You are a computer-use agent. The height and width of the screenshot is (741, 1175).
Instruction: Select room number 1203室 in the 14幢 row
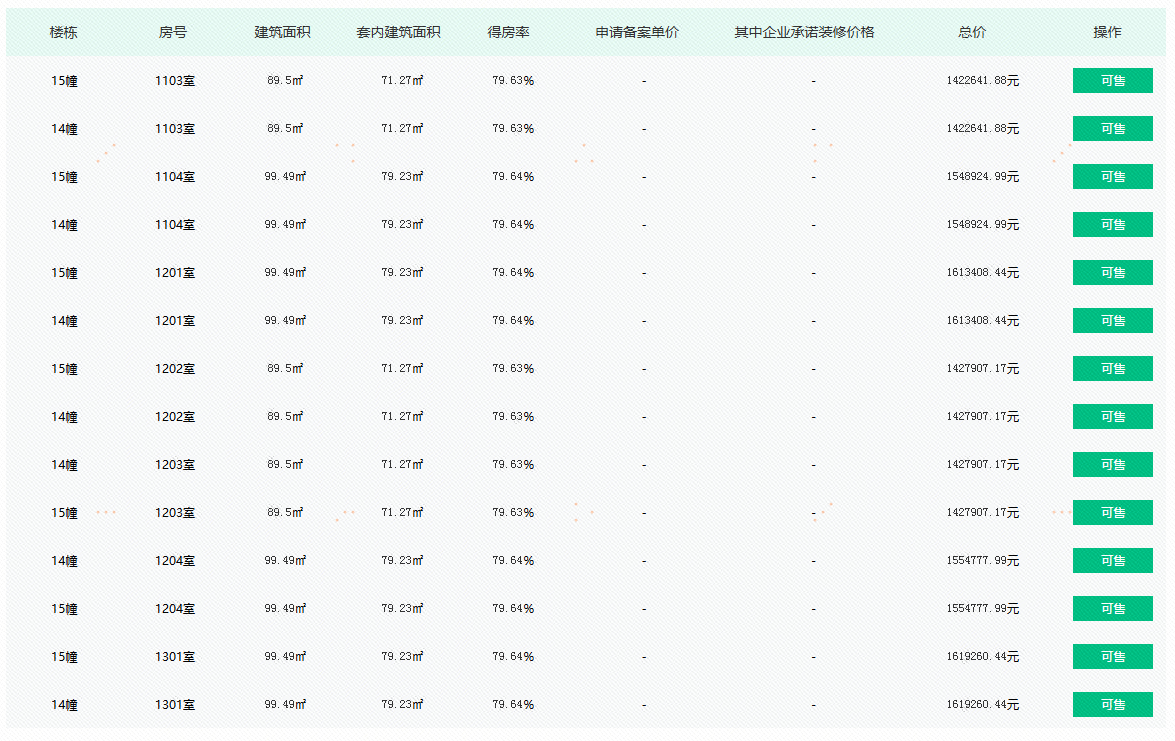tap(175, 465)
